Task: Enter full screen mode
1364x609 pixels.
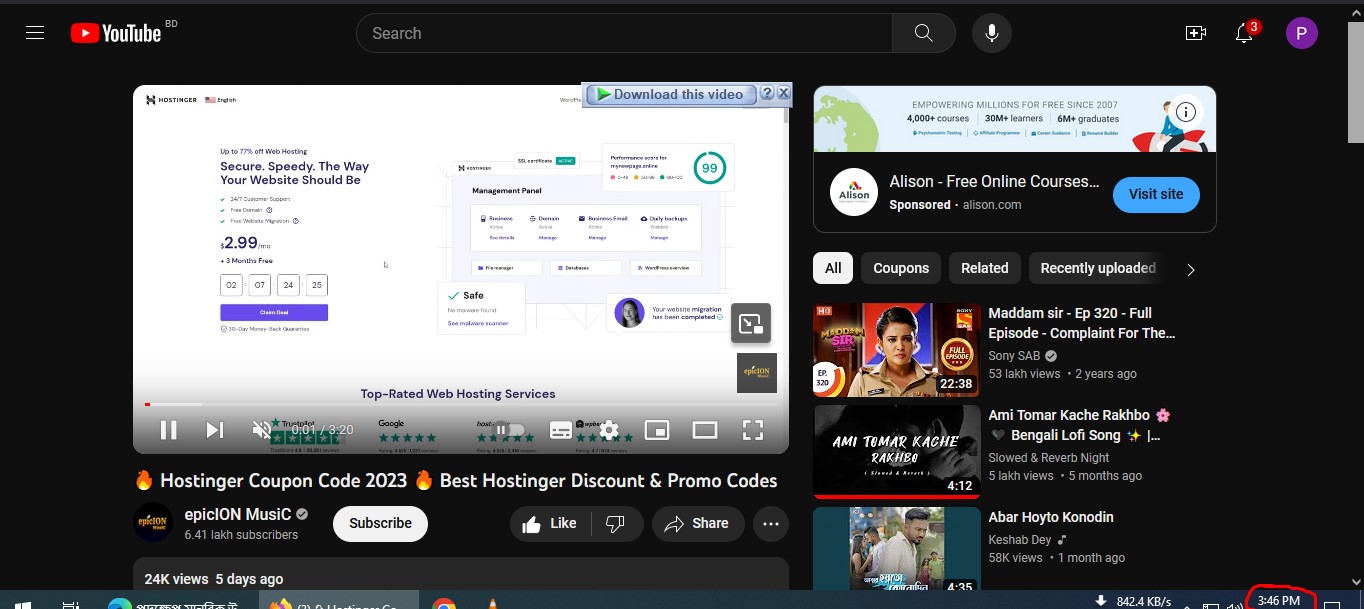Action: pyautogui.click(x=753, y=430)
